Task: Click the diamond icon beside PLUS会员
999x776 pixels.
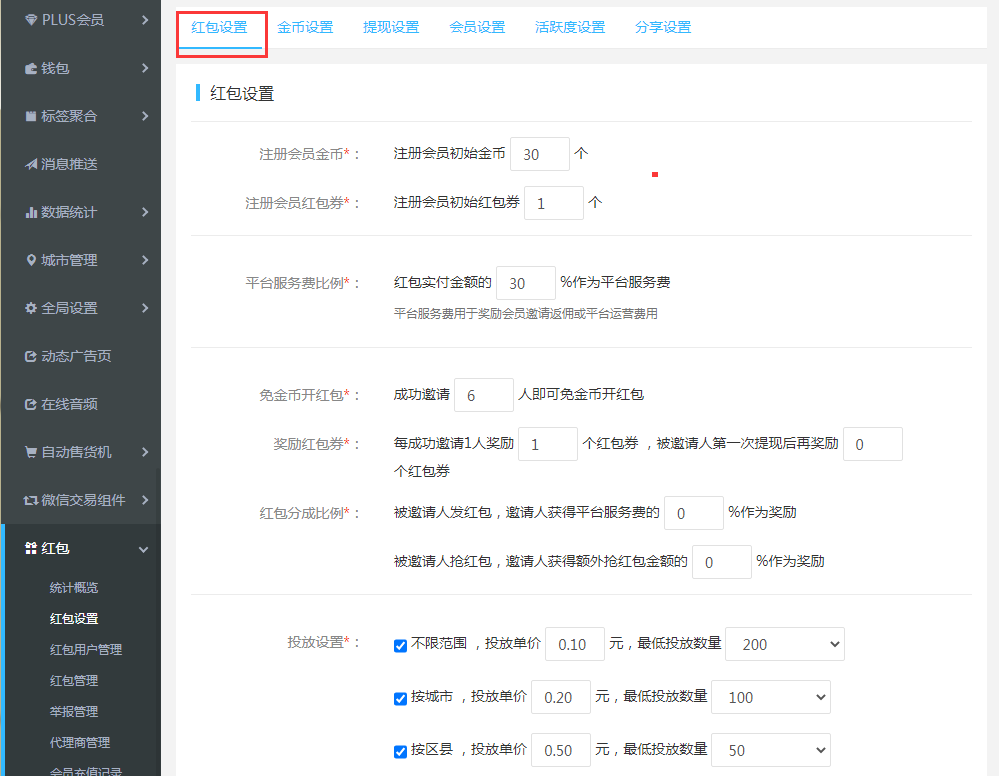Action: pyautogui.click(x=32, y=20)
